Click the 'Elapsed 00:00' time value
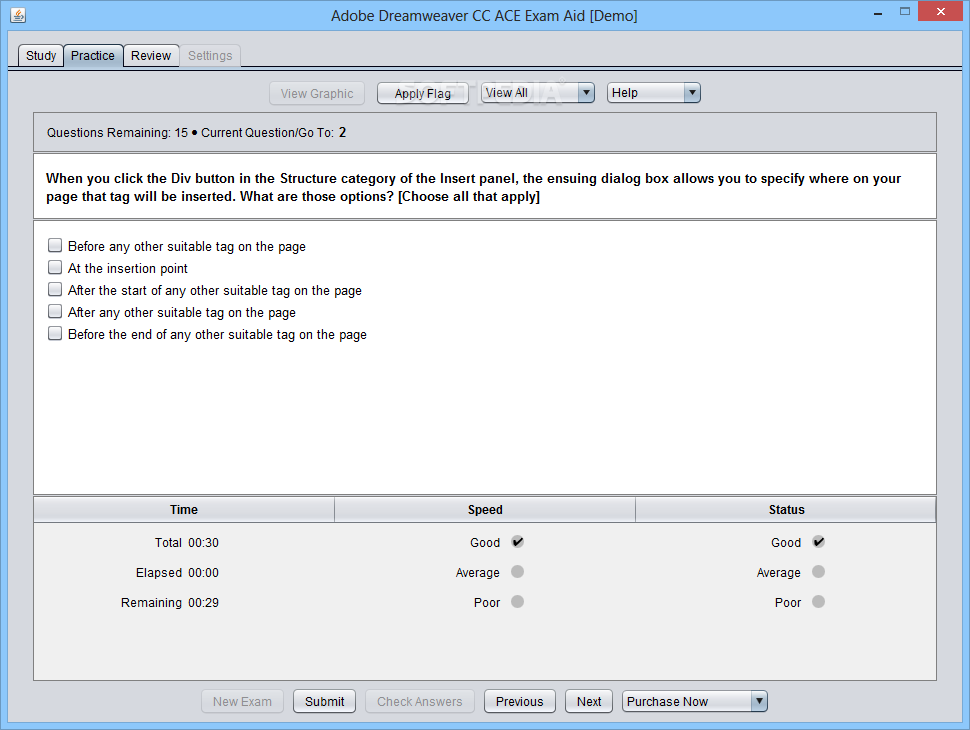The height and width of the screenshot is (730, 970). [178, 573]
